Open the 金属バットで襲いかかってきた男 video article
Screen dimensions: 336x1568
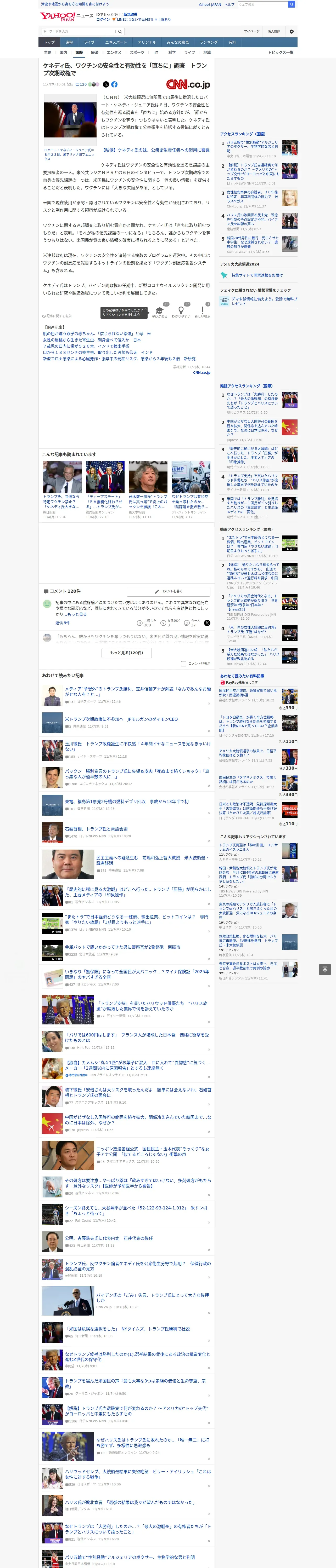(122, 947)
